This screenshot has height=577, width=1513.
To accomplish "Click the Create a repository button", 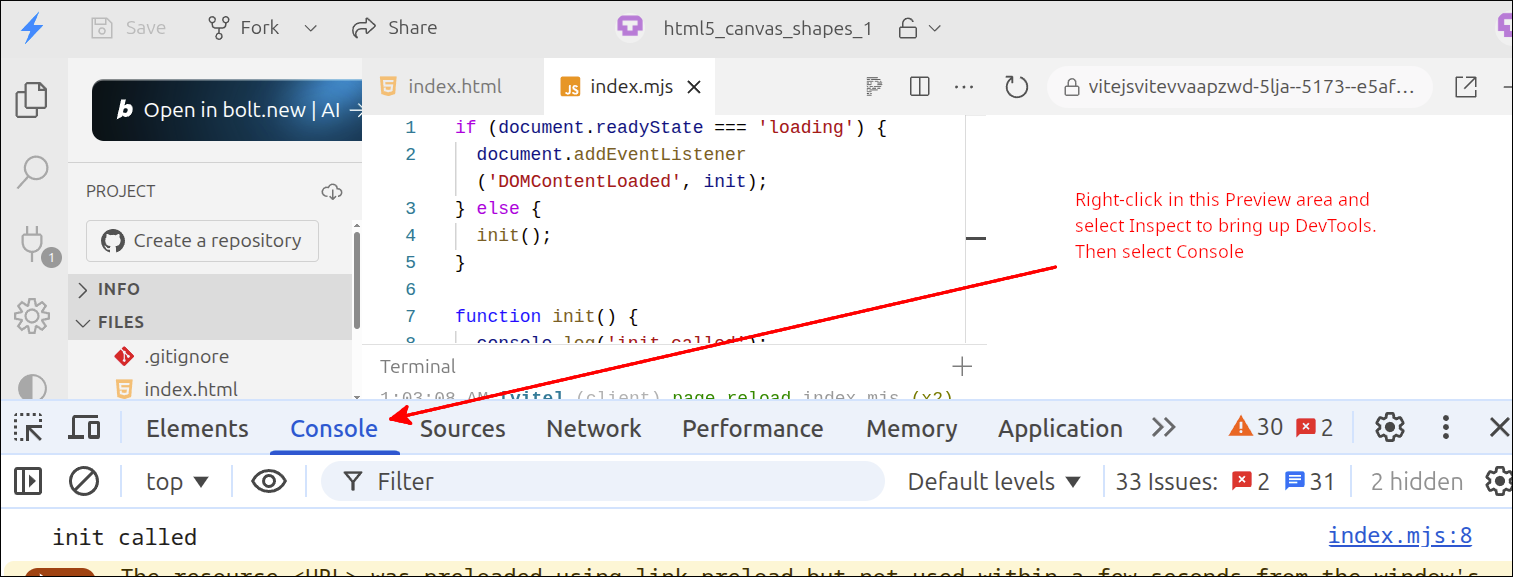I will click(x=202, y=241).
